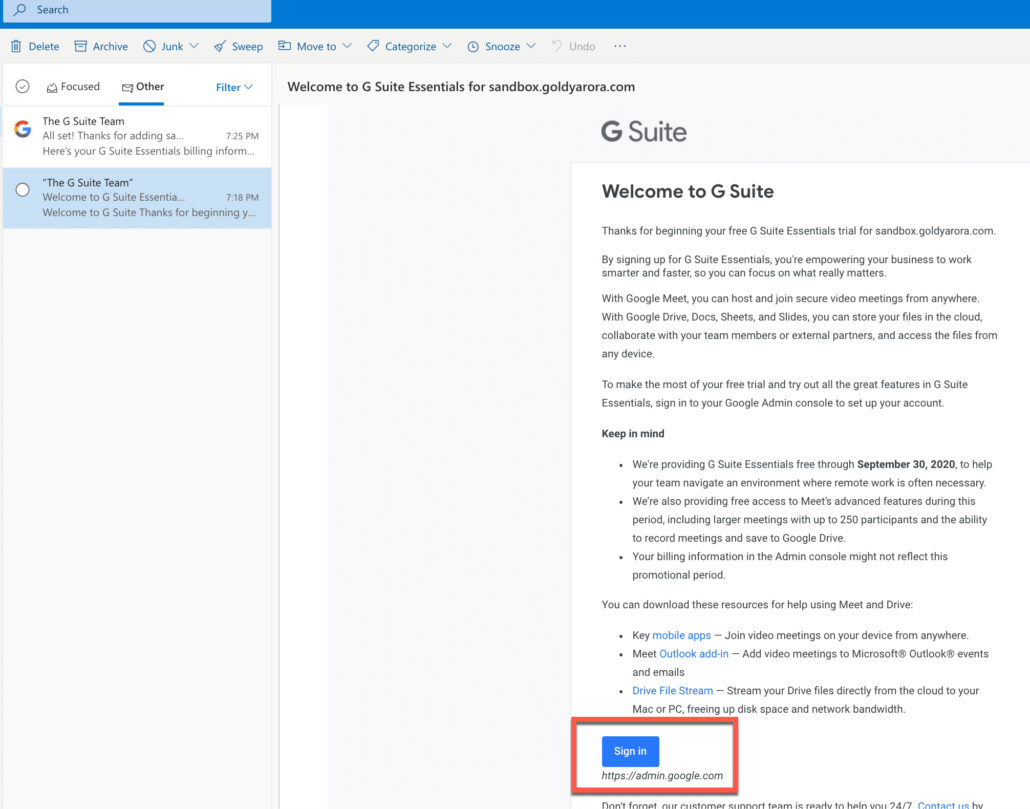1030x809 pixels.
Task: Switch to the Focused inbox tab
Action: pos(73,87)
